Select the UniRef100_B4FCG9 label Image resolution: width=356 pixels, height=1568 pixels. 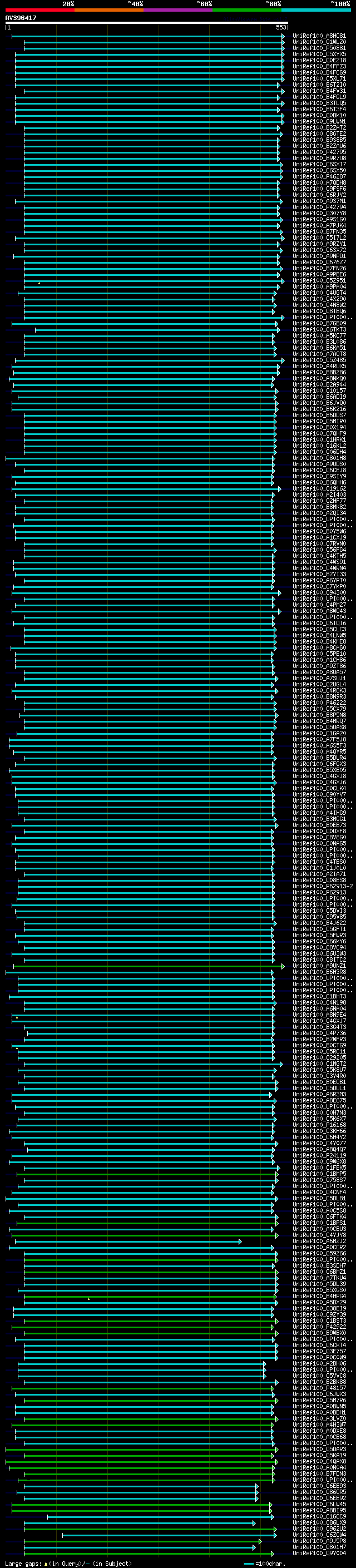[319, 72]
